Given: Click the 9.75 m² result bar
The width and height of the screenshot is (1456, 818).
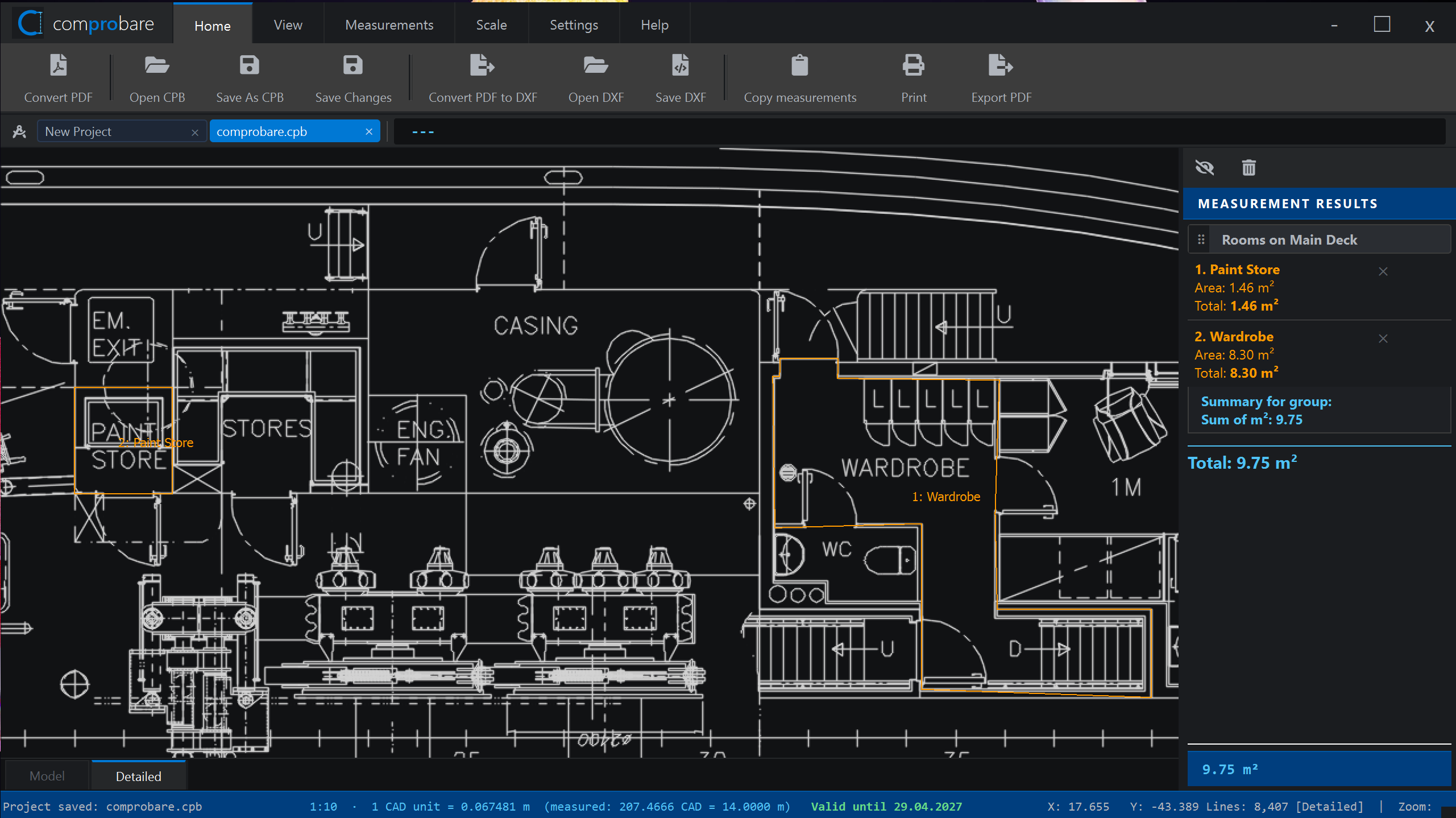Looking at the screenshot, I should 1319,769.
